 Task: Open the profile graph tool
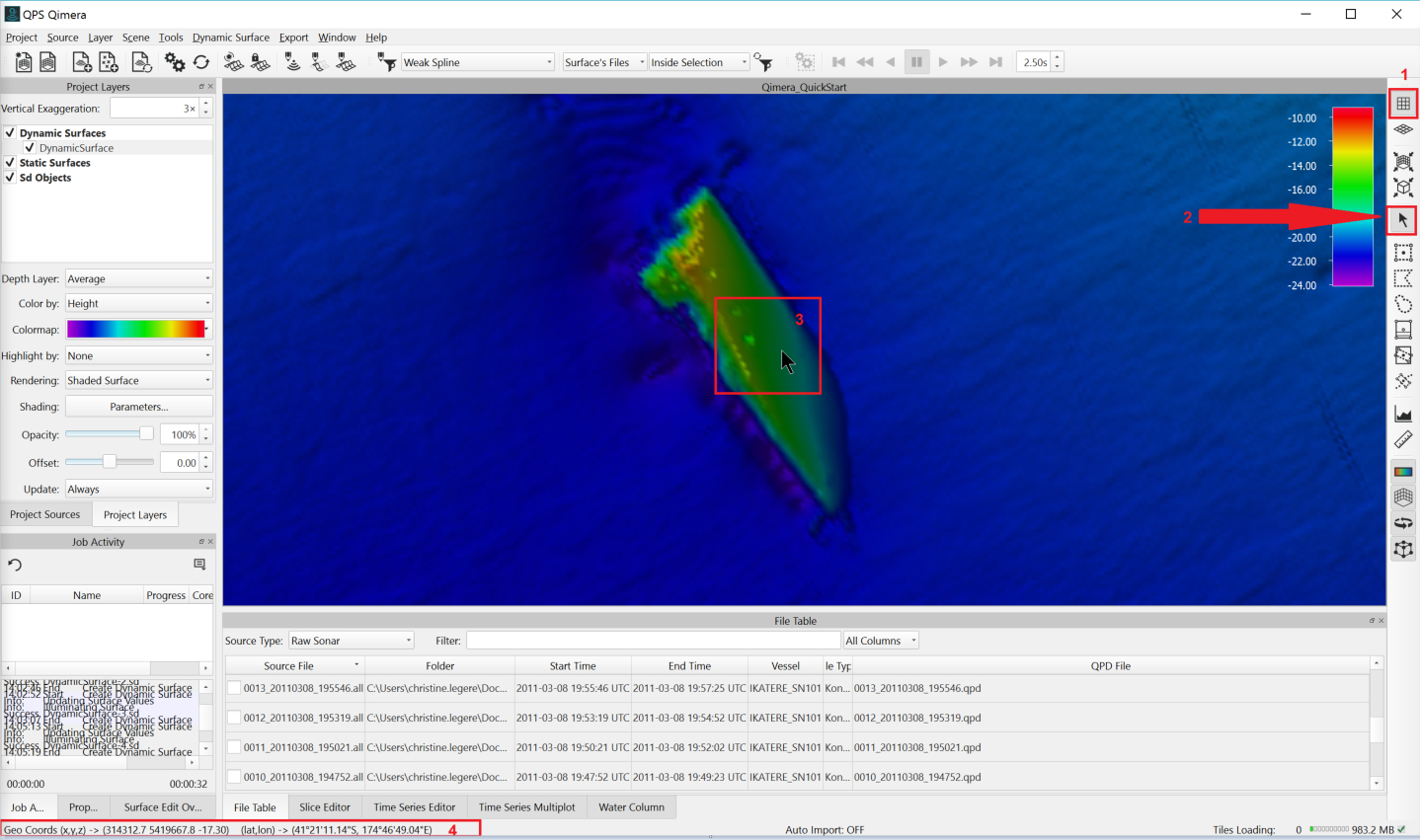point(1402,415)
